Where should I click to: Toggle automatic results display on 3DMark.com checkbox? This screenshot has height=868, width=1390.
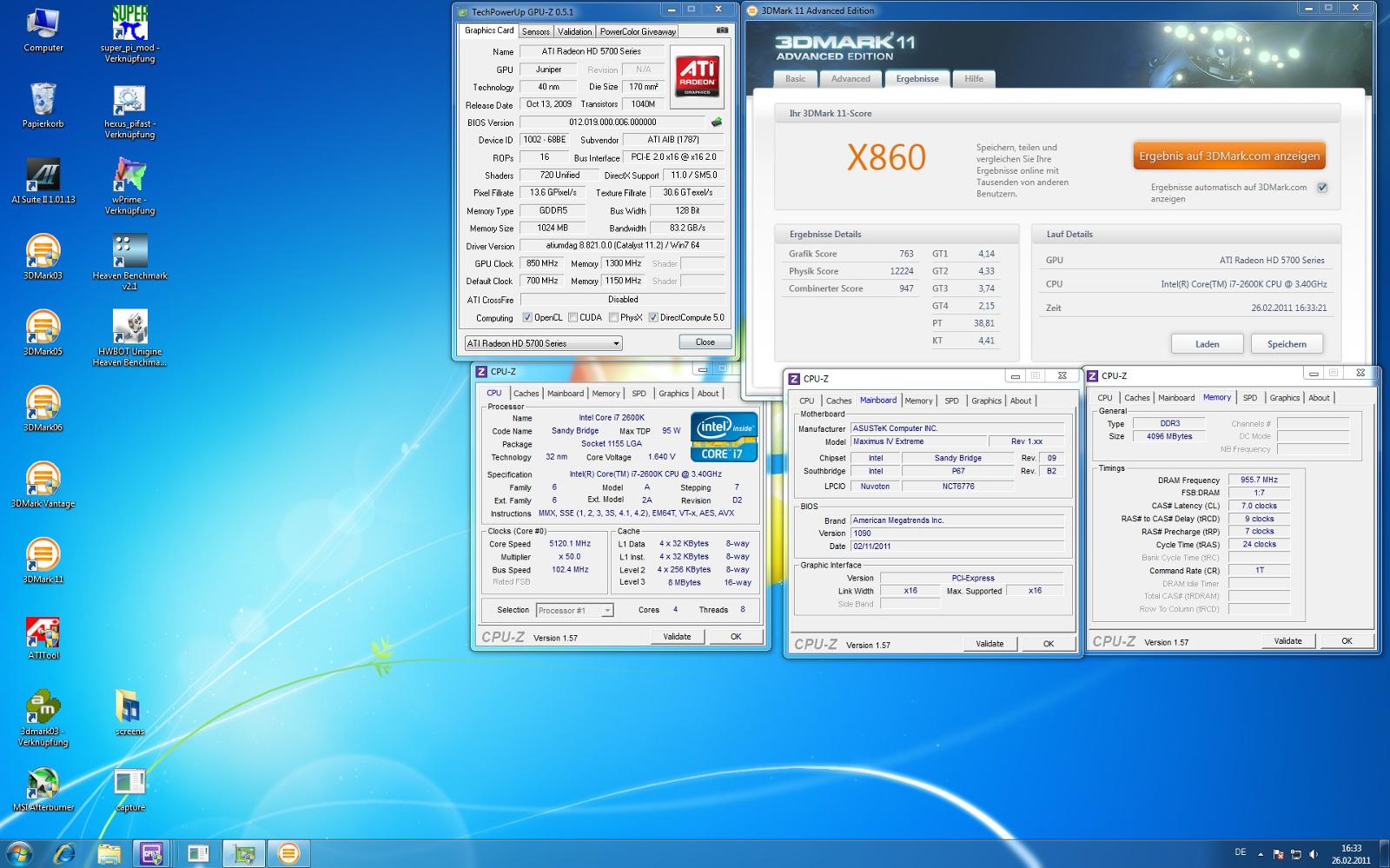tap(1322, 188)
